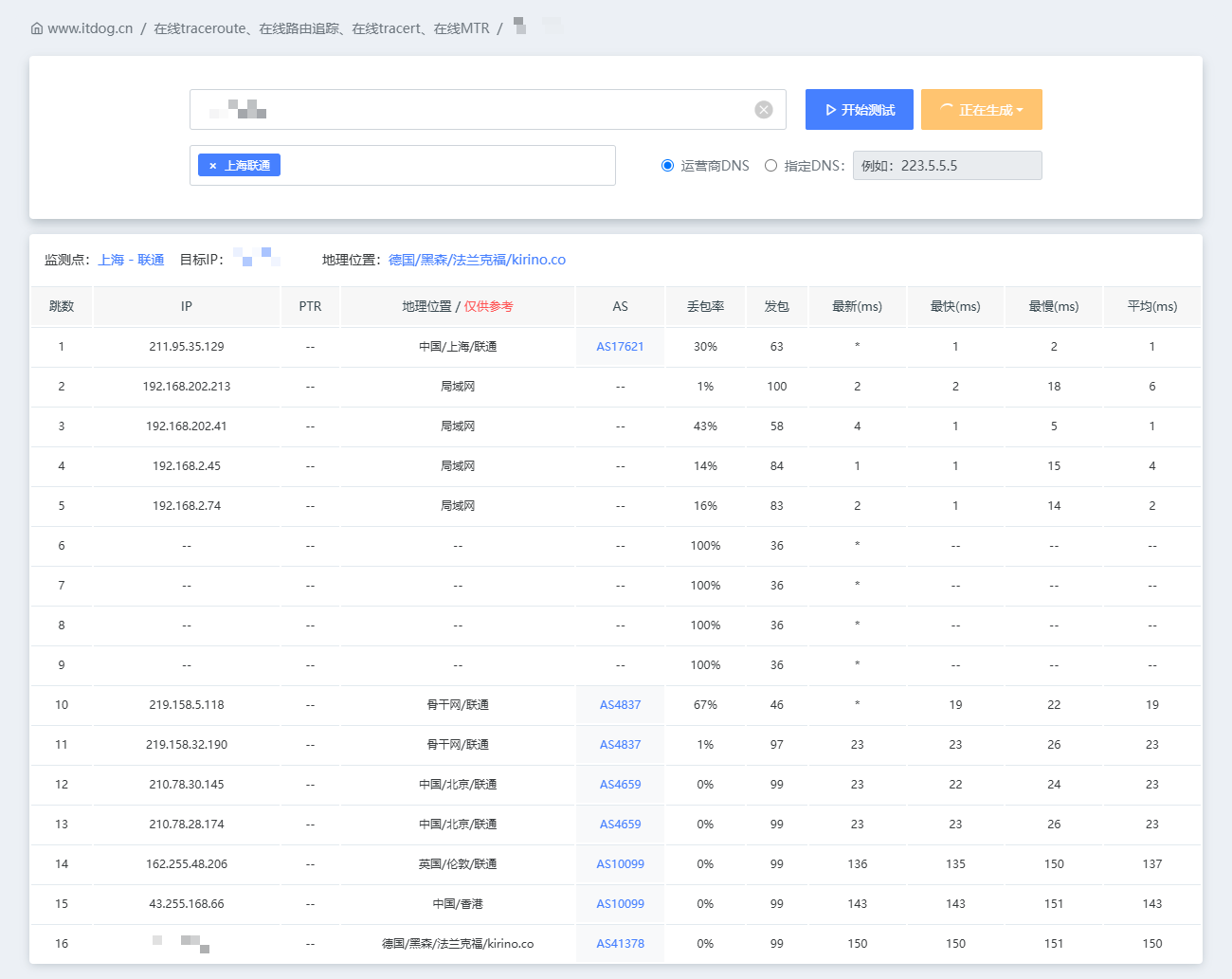
Task: Open the monitoring node selector box
Action: [403, 166]
